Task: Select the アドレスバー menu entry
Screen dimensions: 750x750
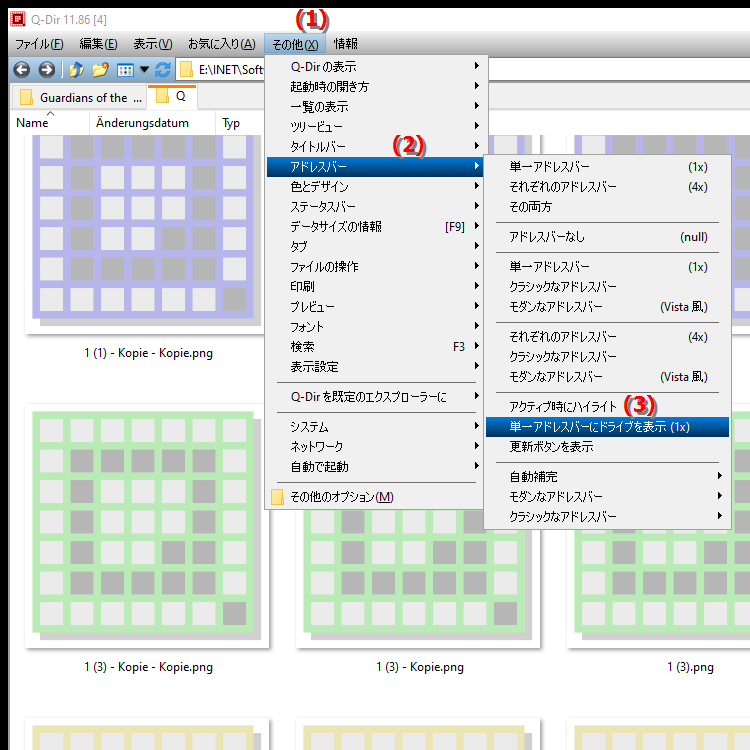Action: click(x=375, y=166)
